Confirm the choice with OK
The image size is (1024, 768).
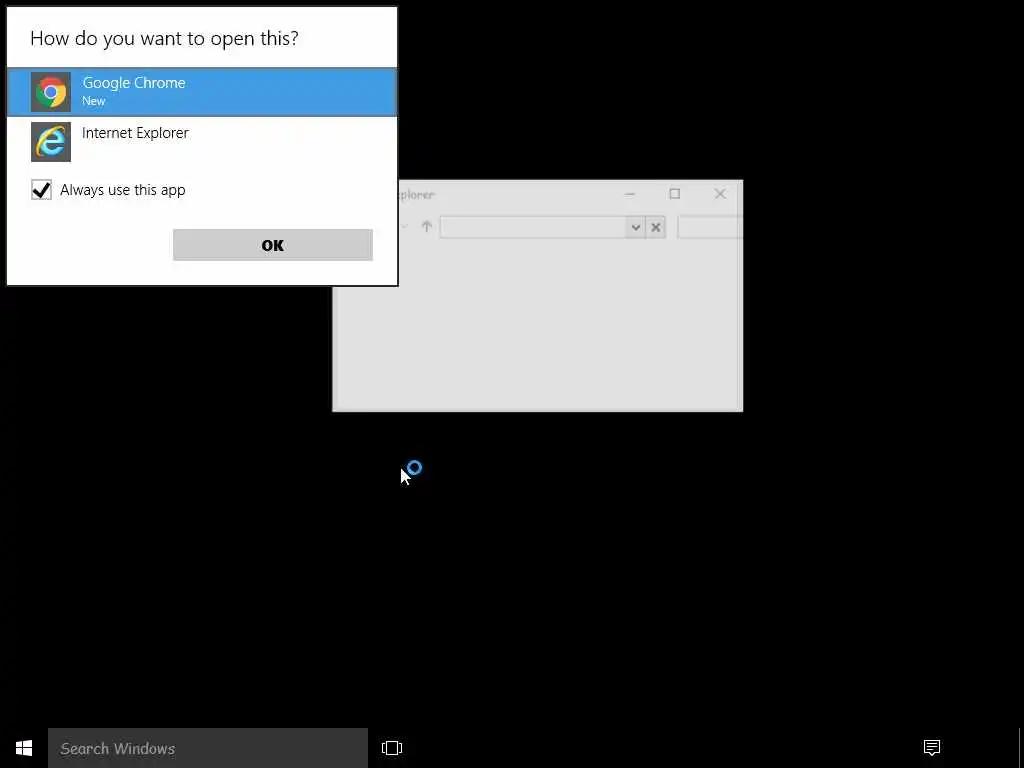[x=273, y=245]
